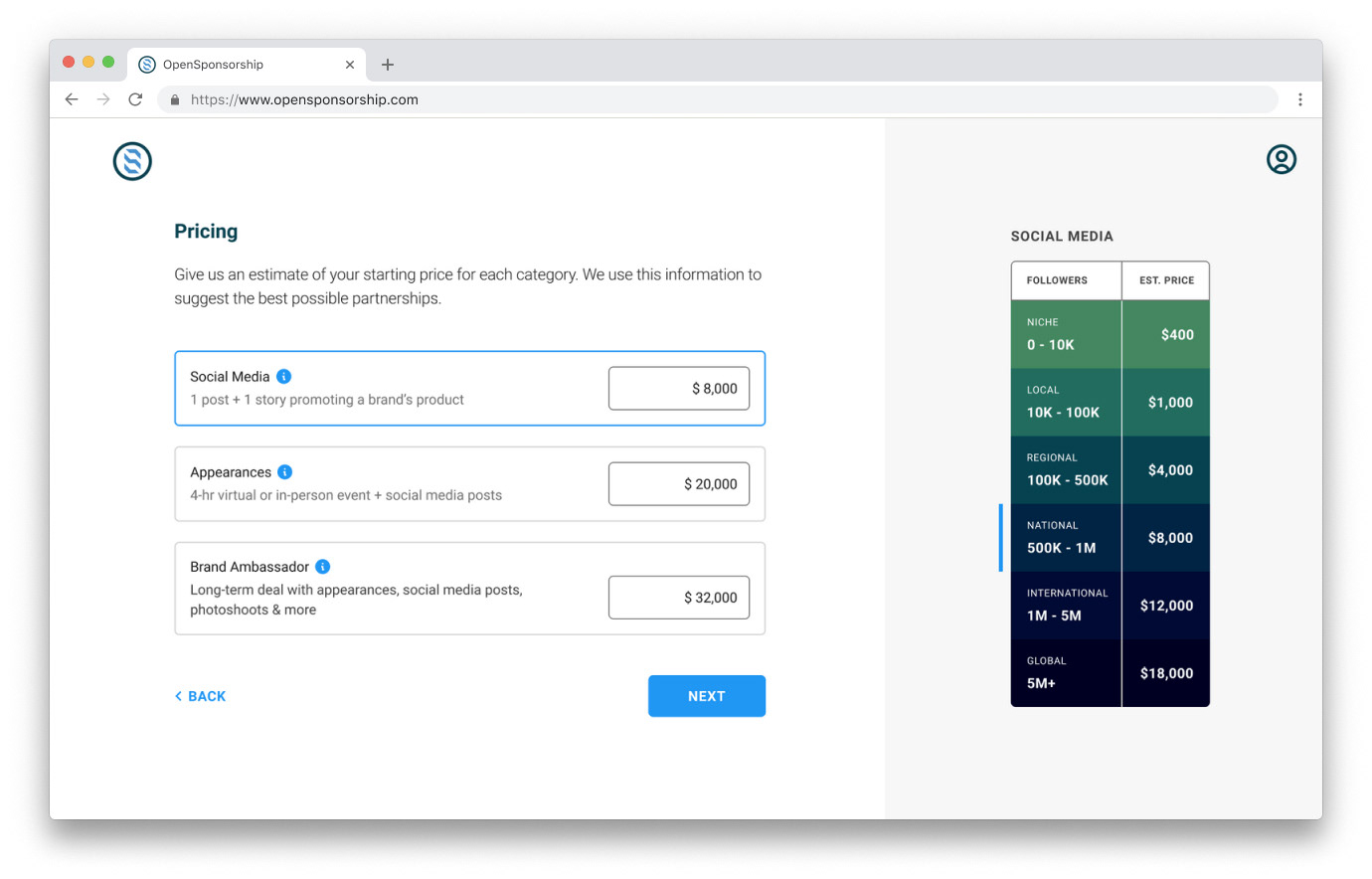
Task: Go forward in browser history
Action: coord(103,99)
